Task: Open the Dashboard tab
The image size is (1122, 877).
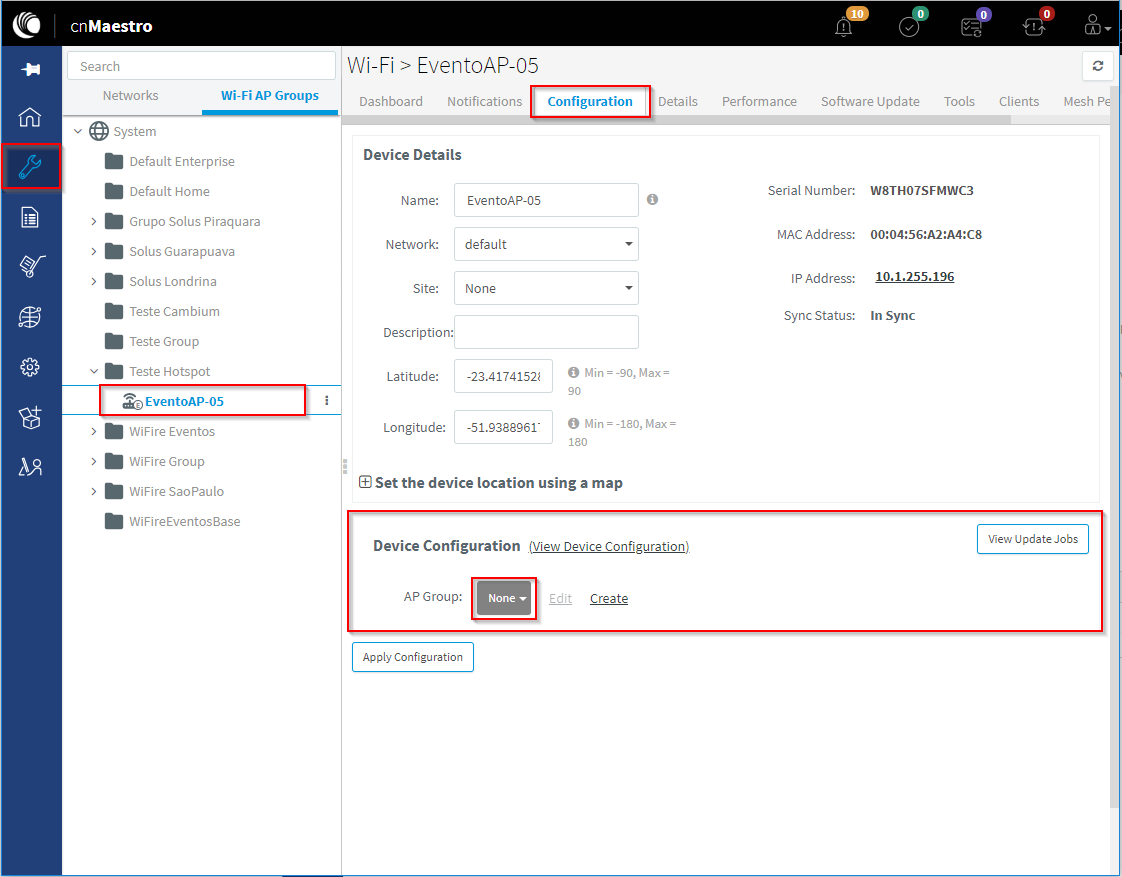Action: coord(391,102)
